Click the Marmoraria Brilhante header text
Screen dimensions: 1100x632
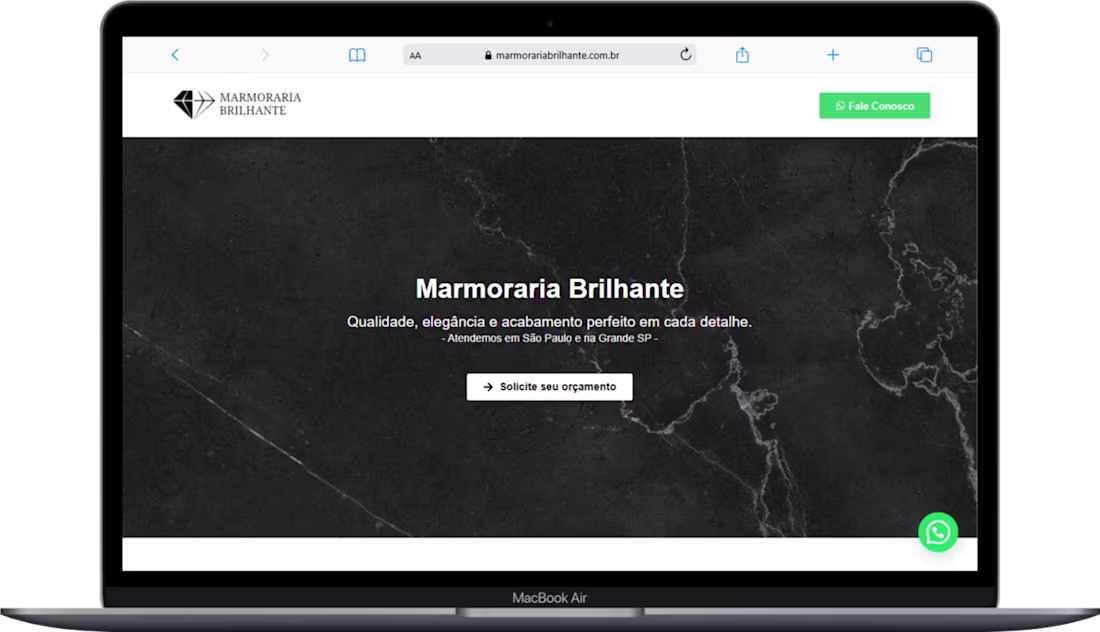coord(549,288)
